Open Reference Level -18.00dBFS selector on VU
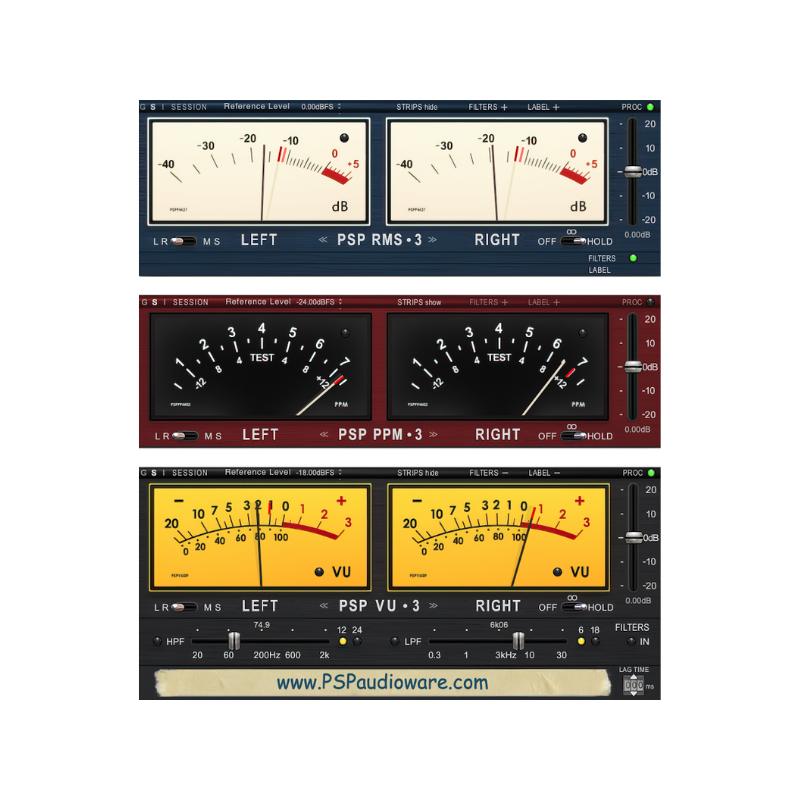This screenshot has height=800, width=800. click(x=319, y=472)
